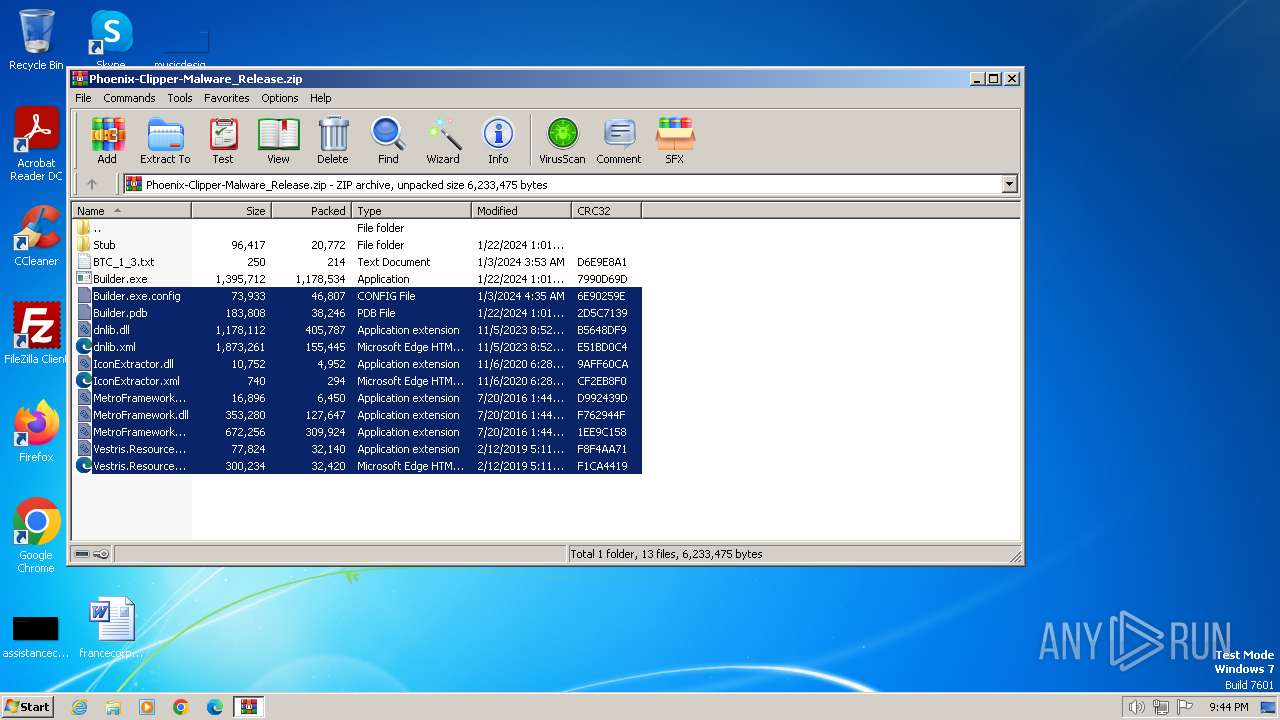Select the dnlib.xml file
The width and height of the screenshot is (1280, 720).
(x=357, y=347)
